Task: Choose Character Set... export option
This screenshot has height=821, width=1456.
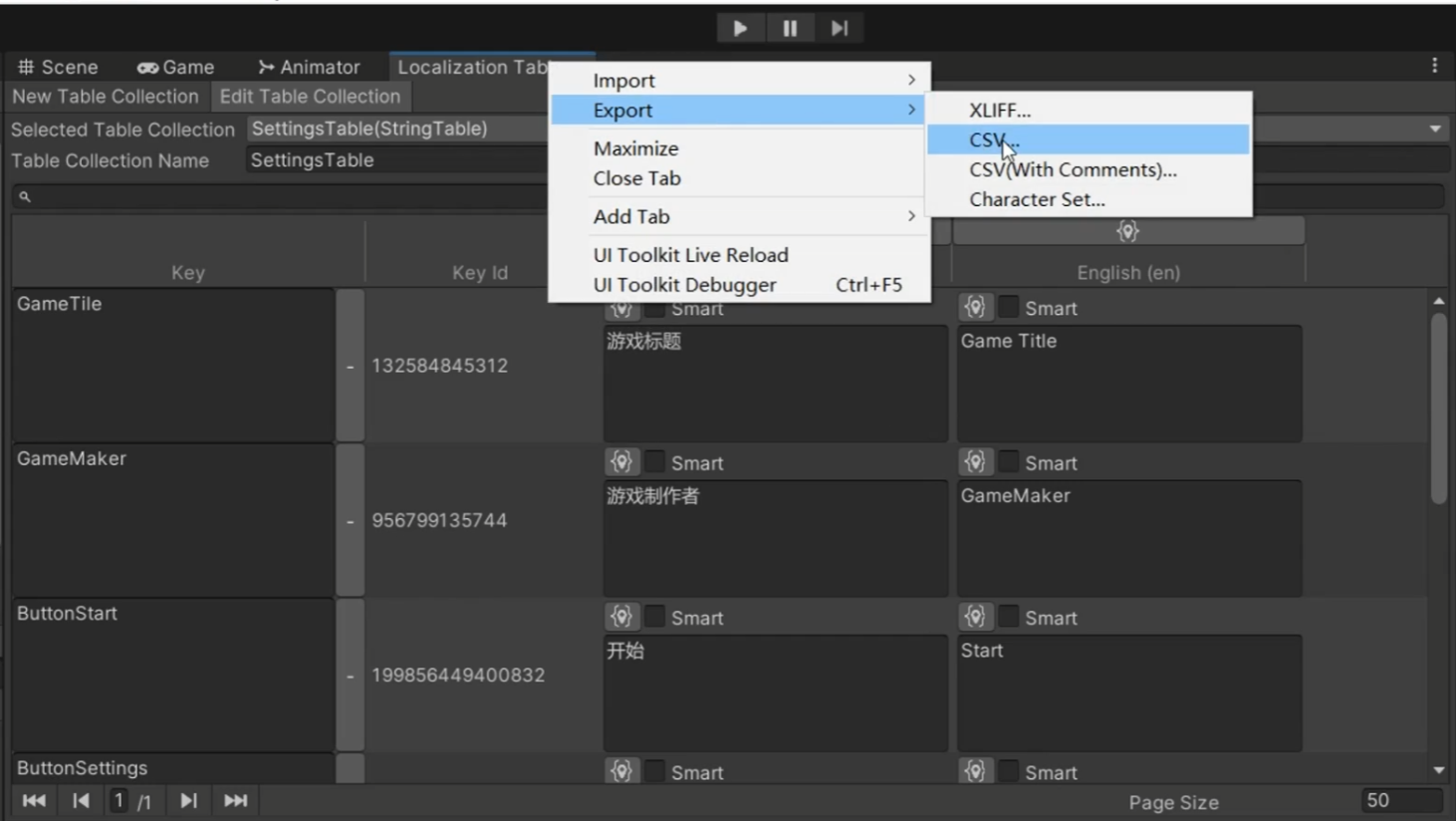Action: coord(1089,199)
